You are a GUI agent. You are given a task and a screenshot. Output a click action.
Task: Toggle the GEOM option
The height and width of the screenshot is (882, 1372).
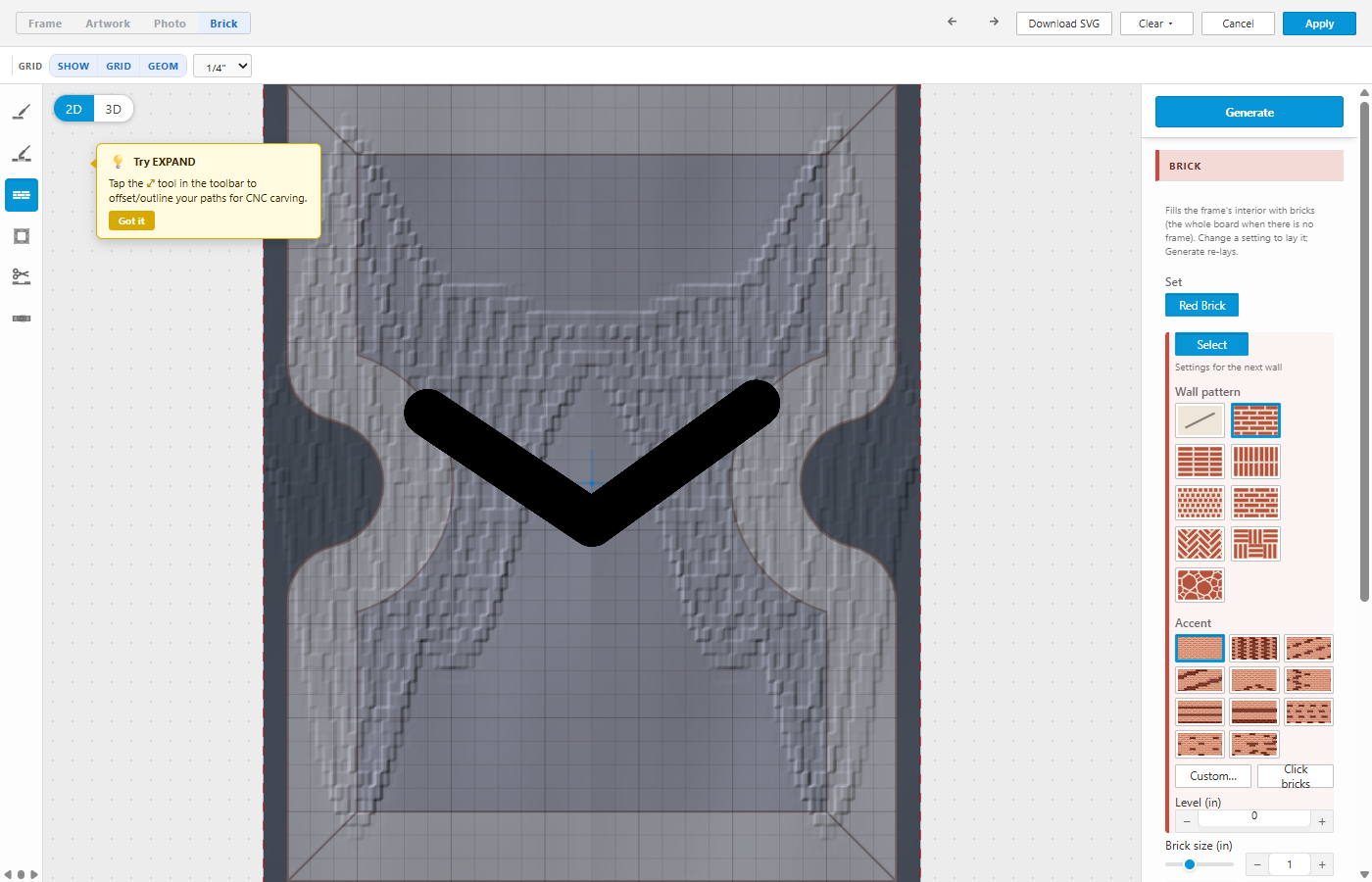pos(164,67)
